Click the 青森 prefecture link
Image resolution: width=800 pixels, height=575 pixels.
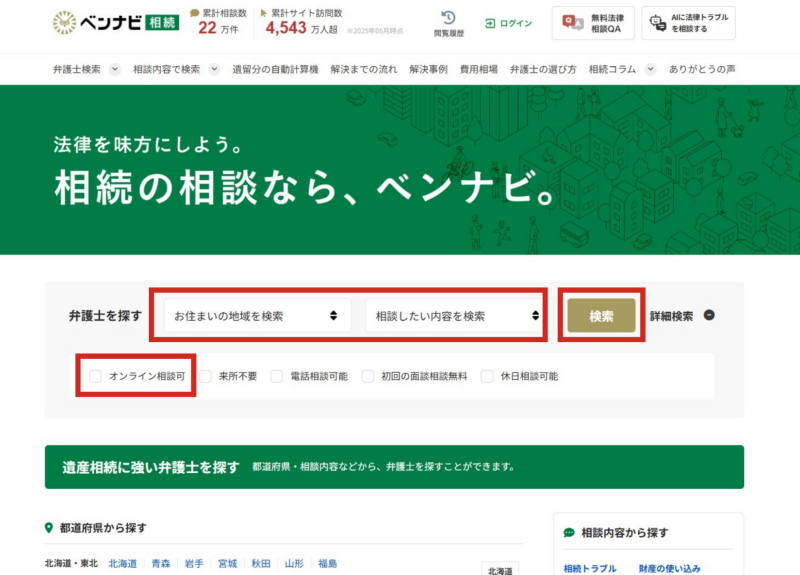(161, 564)
